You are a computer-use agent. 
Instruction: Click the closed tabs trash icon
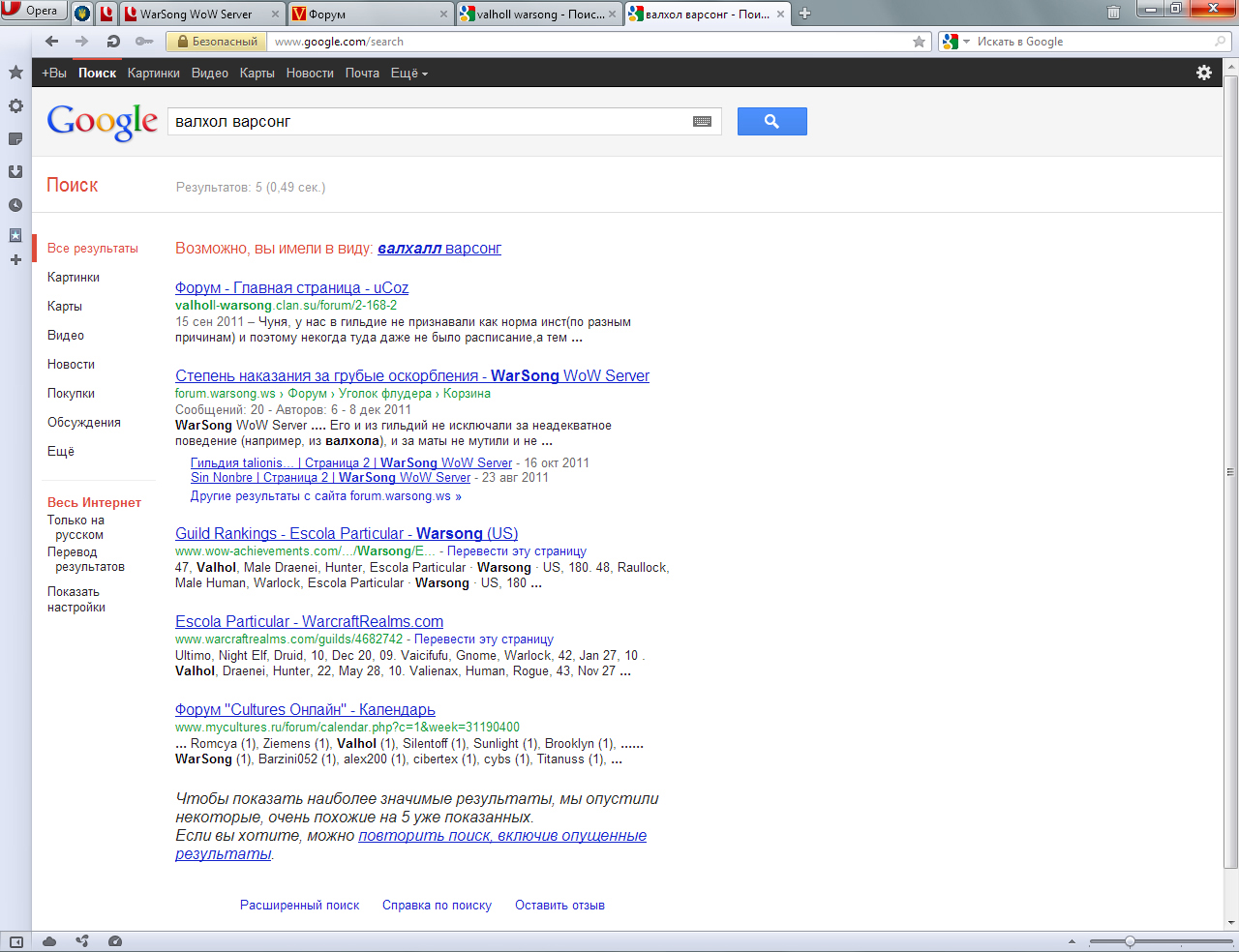[x=1113, y=13]
